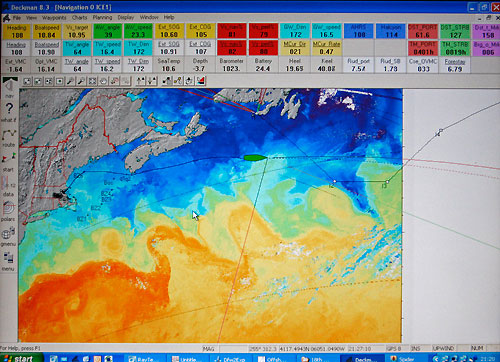Click the third chart-centering toolbar icon
The width and height of the screenshot is (500, 362).
[49, 81]
